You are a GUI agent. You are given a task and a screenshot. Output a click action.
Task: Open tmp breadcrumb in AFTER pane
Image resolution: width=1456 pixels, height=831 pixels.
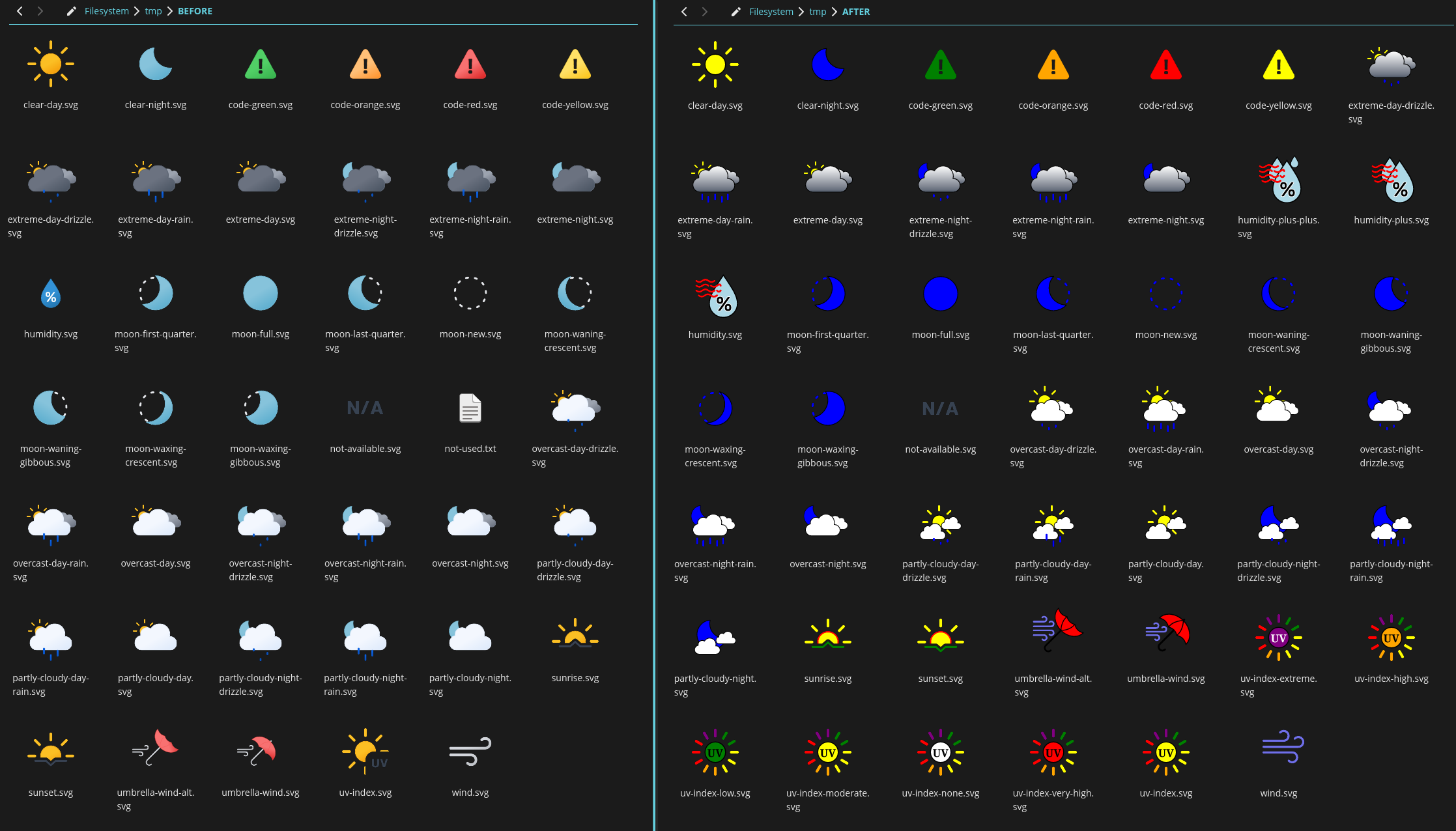[818, 12]
